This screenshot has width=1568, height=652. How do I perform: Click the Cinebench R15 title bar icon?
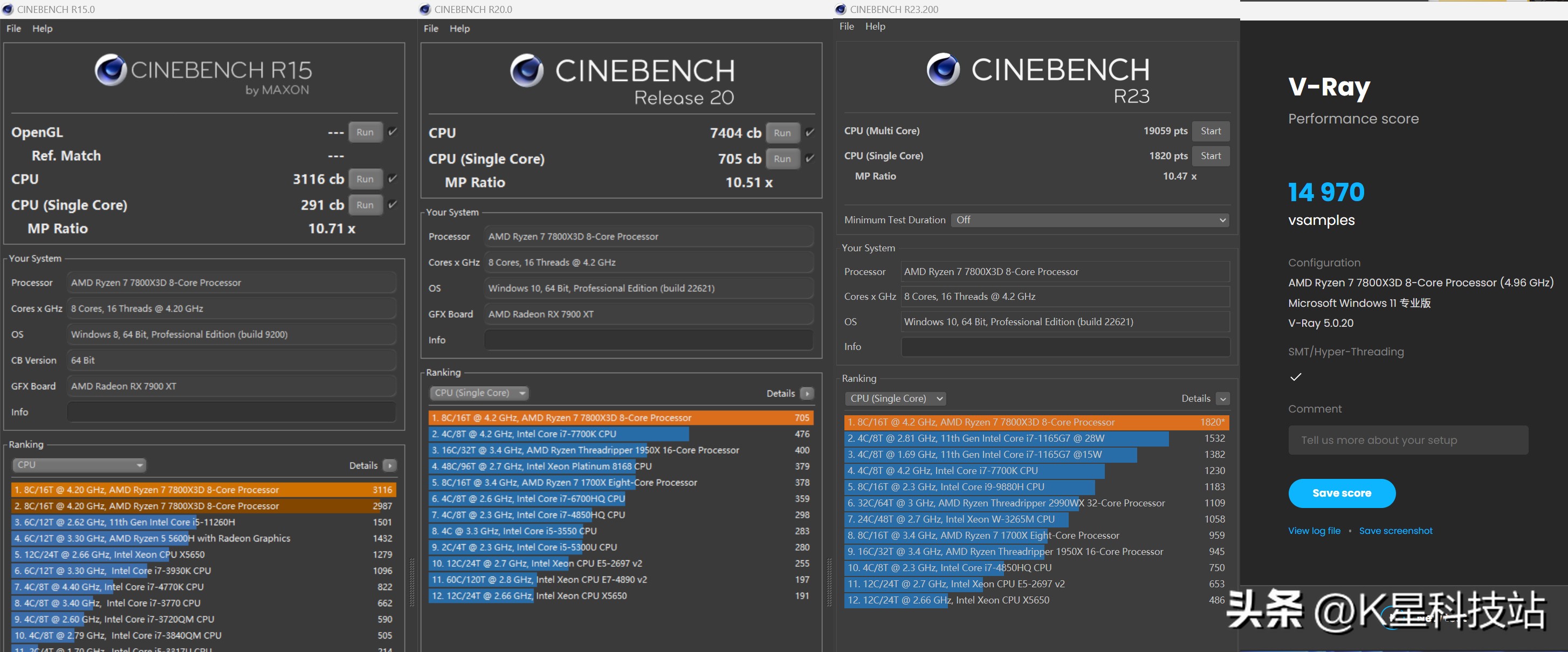(8, 9)
